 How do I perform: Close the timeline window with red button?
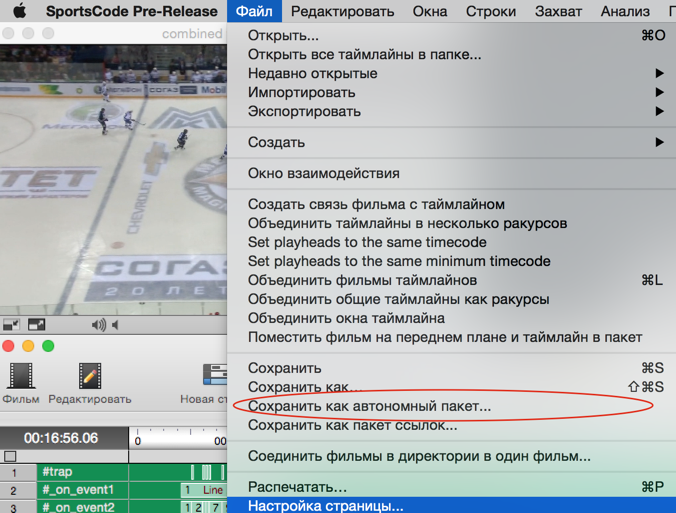pos(8,346)
